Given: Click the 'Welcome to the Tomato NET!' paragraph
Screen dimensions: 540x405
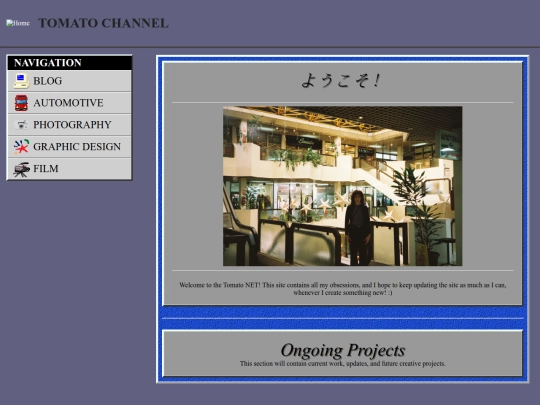Looking at the screenshot, I should pos(343,289).
